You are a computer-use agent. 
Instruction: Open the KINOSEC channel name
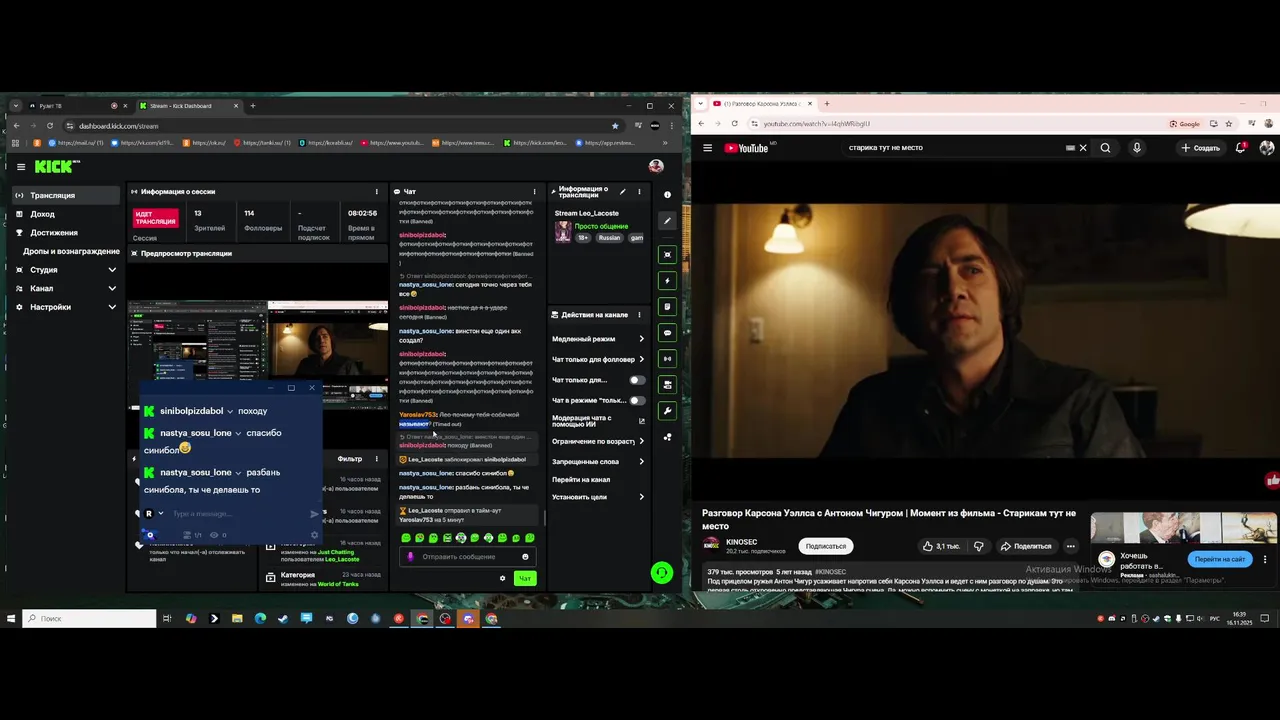pyautogui.click(x=741, y=542)
